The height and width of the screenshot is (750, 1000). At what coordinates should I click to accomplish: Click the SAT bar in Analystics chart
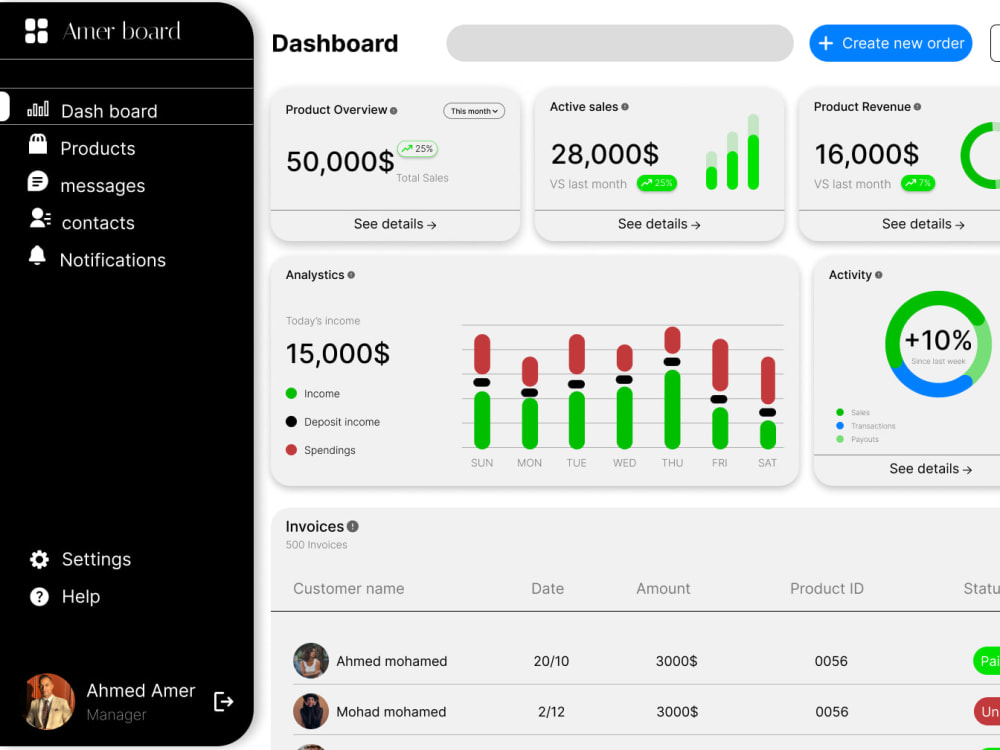coord(768,402)
